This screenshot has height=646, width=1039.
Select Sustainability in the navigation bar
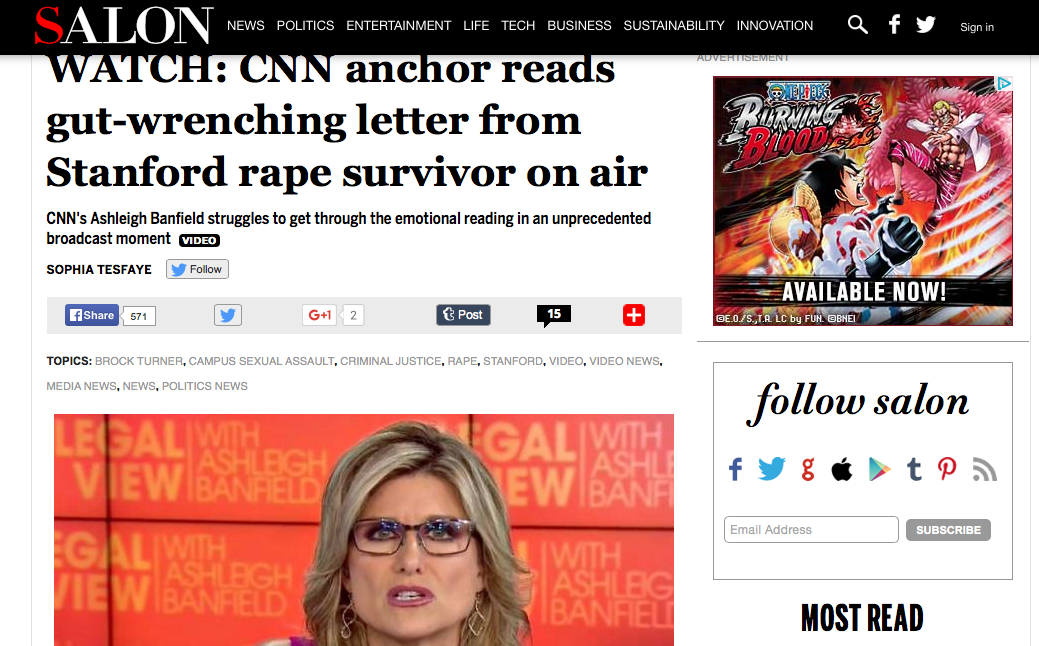coord(673,26)
